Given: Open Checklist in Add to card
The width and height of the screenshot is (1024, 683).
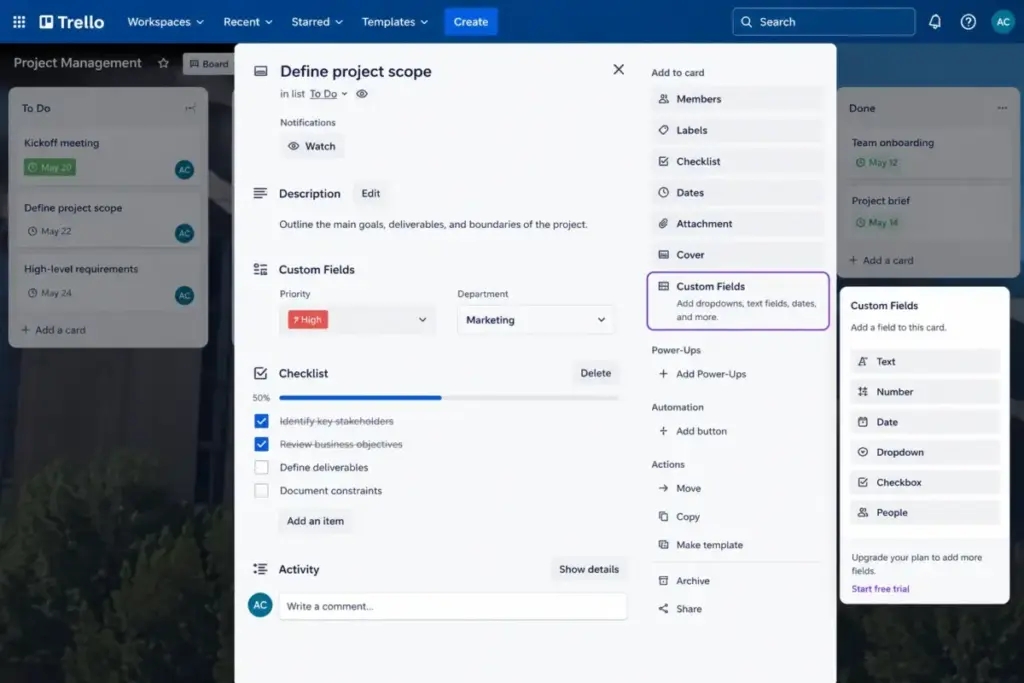Looking at the screenshot, I should point(737,161).
